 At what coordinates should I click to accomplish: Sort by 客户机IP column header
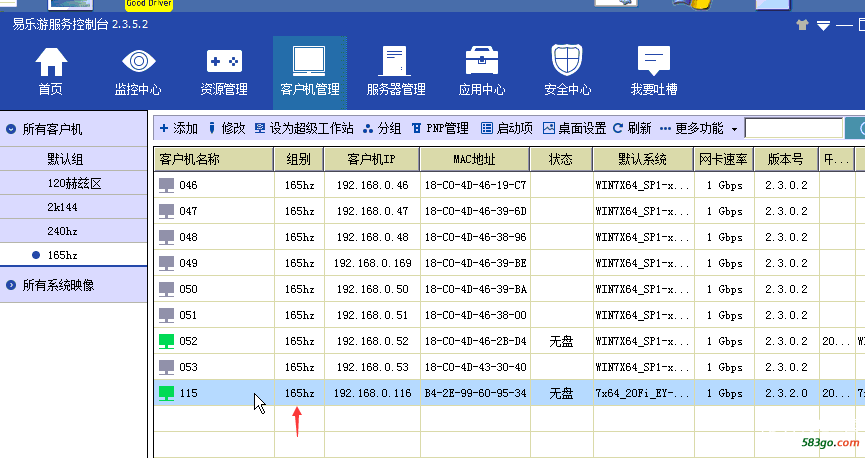point(372,159)
